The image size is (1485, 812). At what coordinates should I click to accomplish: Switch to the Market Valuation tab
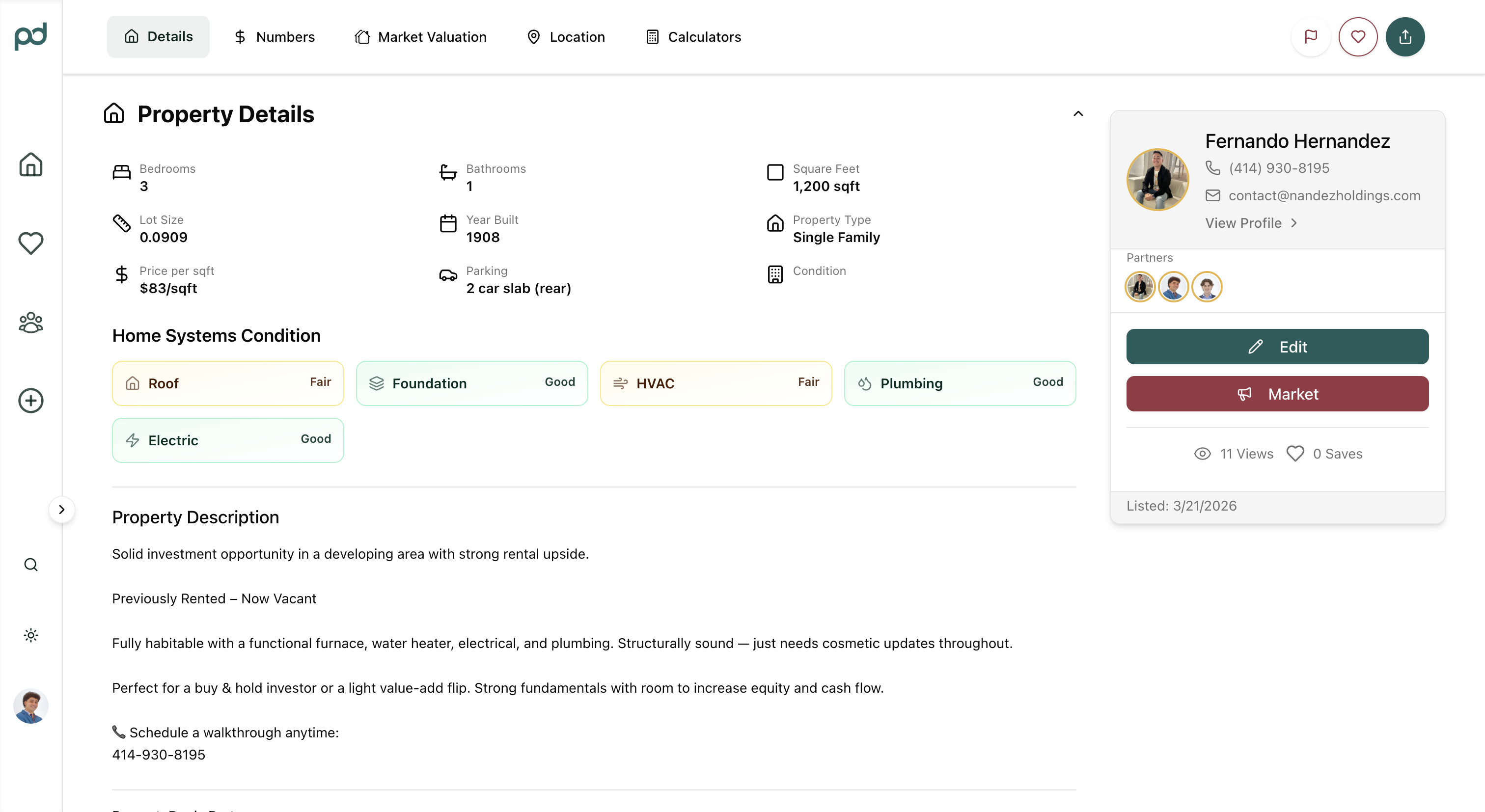tap(420, 37)
